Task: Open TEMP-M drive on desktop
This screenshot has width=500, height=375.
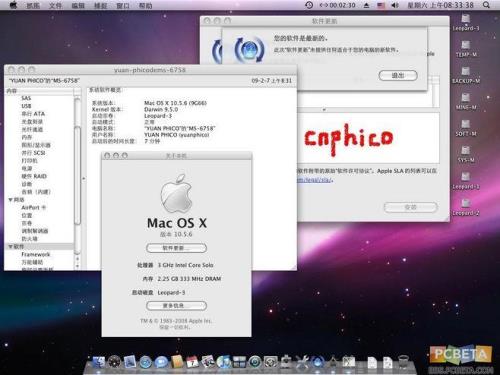Action: pos(466,48)
